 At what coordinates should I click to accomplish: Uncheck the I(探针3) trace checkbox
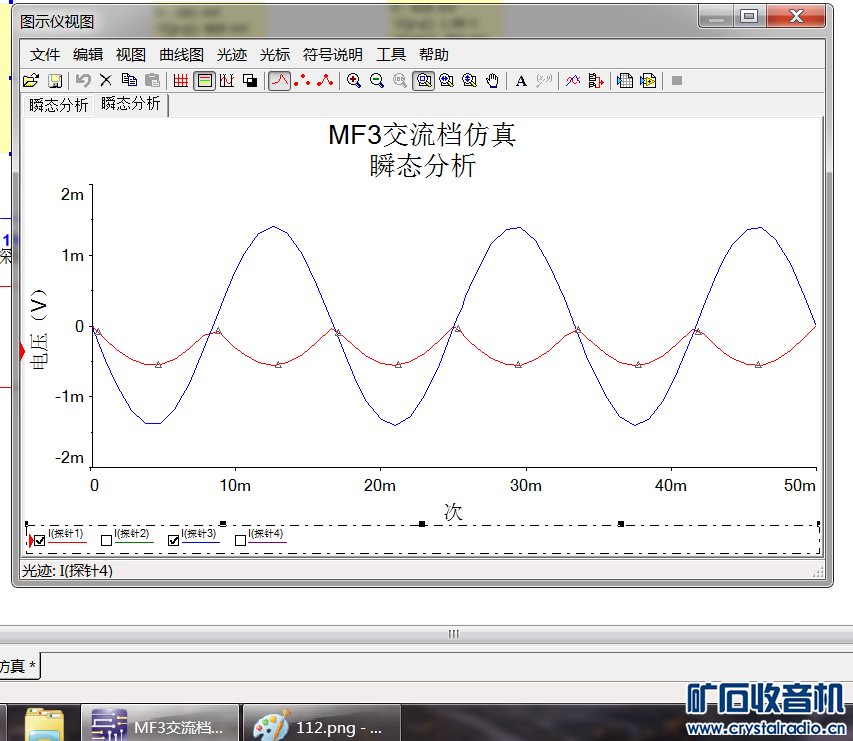pos(174,541)
